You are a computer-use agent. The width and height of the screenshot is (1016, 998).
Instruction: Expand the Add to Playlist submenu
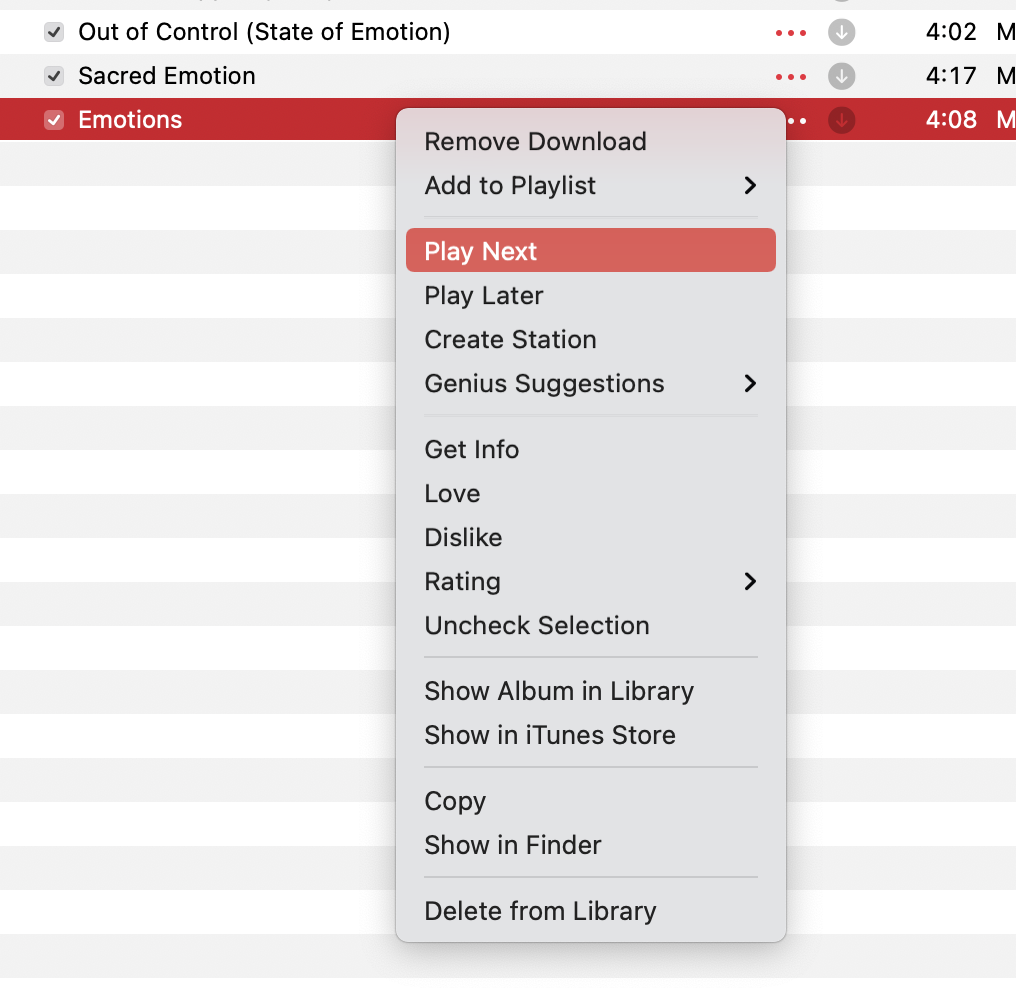(591, 185)
